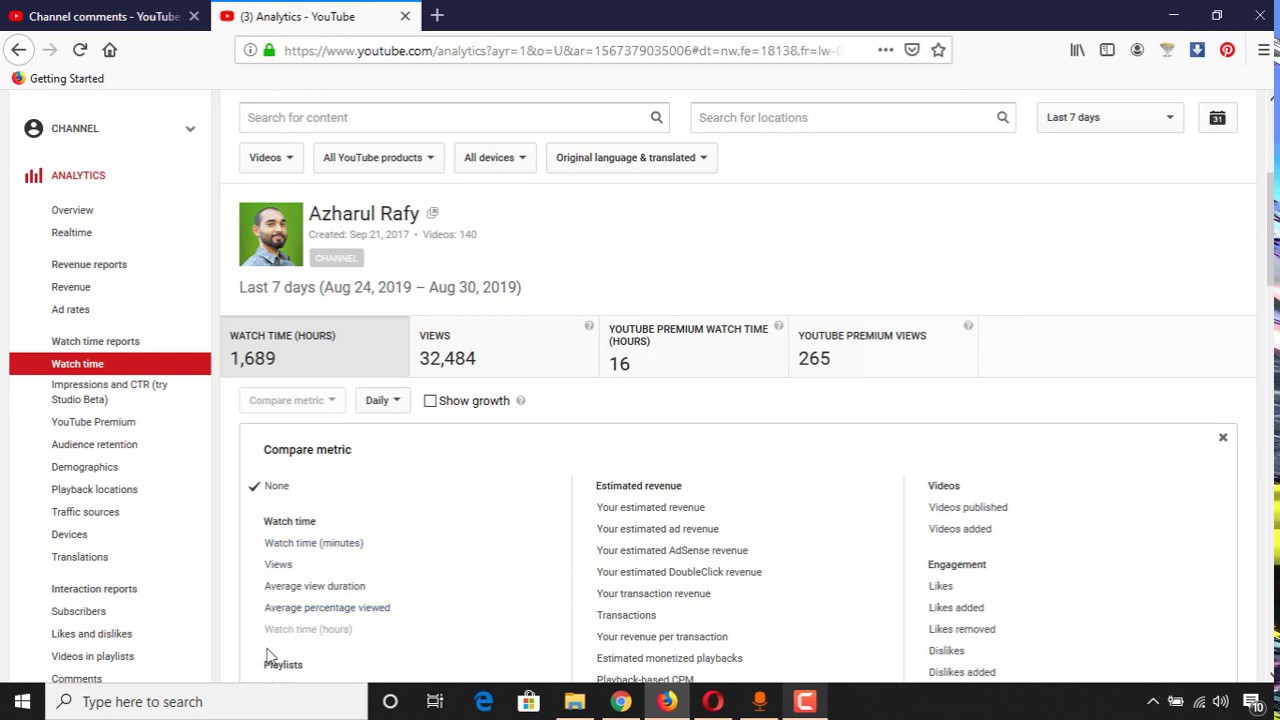The height and width of the screenshot is (720, 1280).
Task: Open the Daily granularity dropdown
Action: pos(382,400)
